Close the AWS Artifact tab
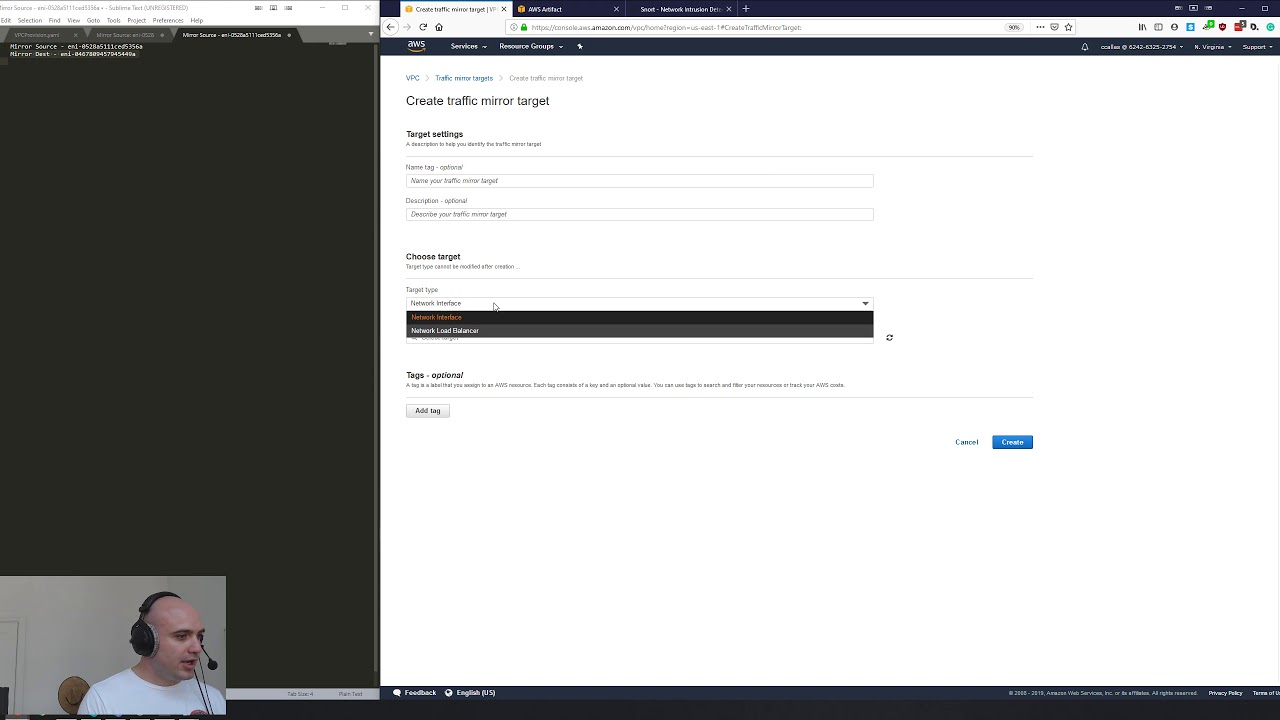The height and width of the screenshot is (720, 1280). coord(616,9)
